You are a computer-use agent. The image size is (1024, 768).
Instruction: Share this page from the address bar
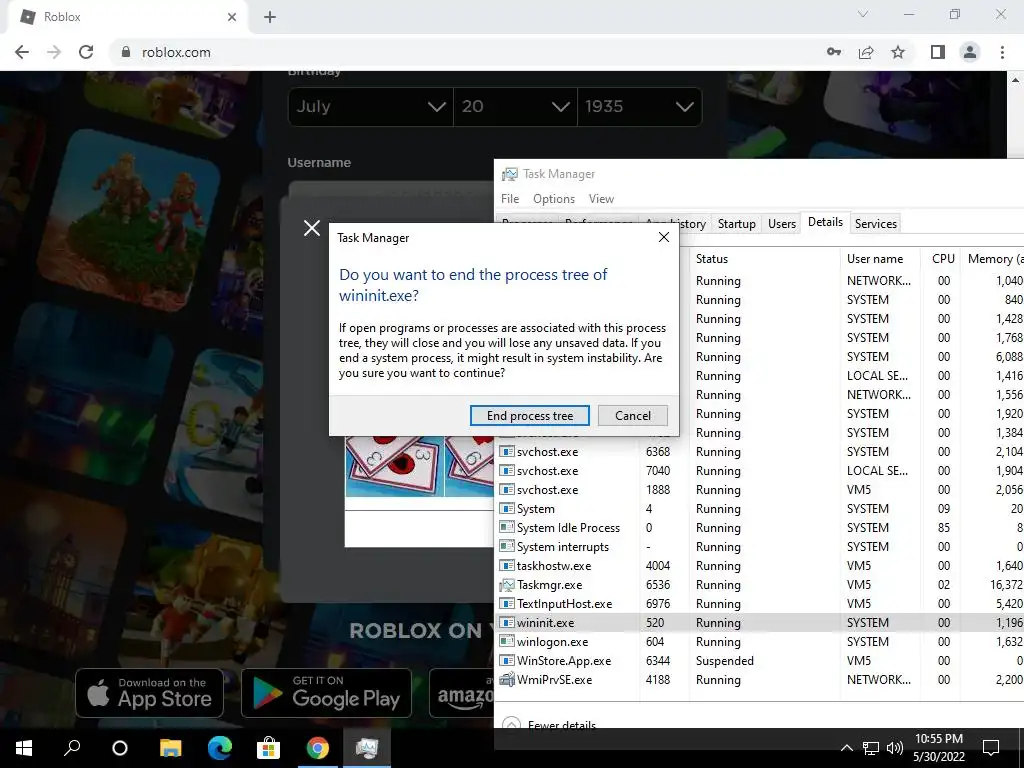[866, 52]
